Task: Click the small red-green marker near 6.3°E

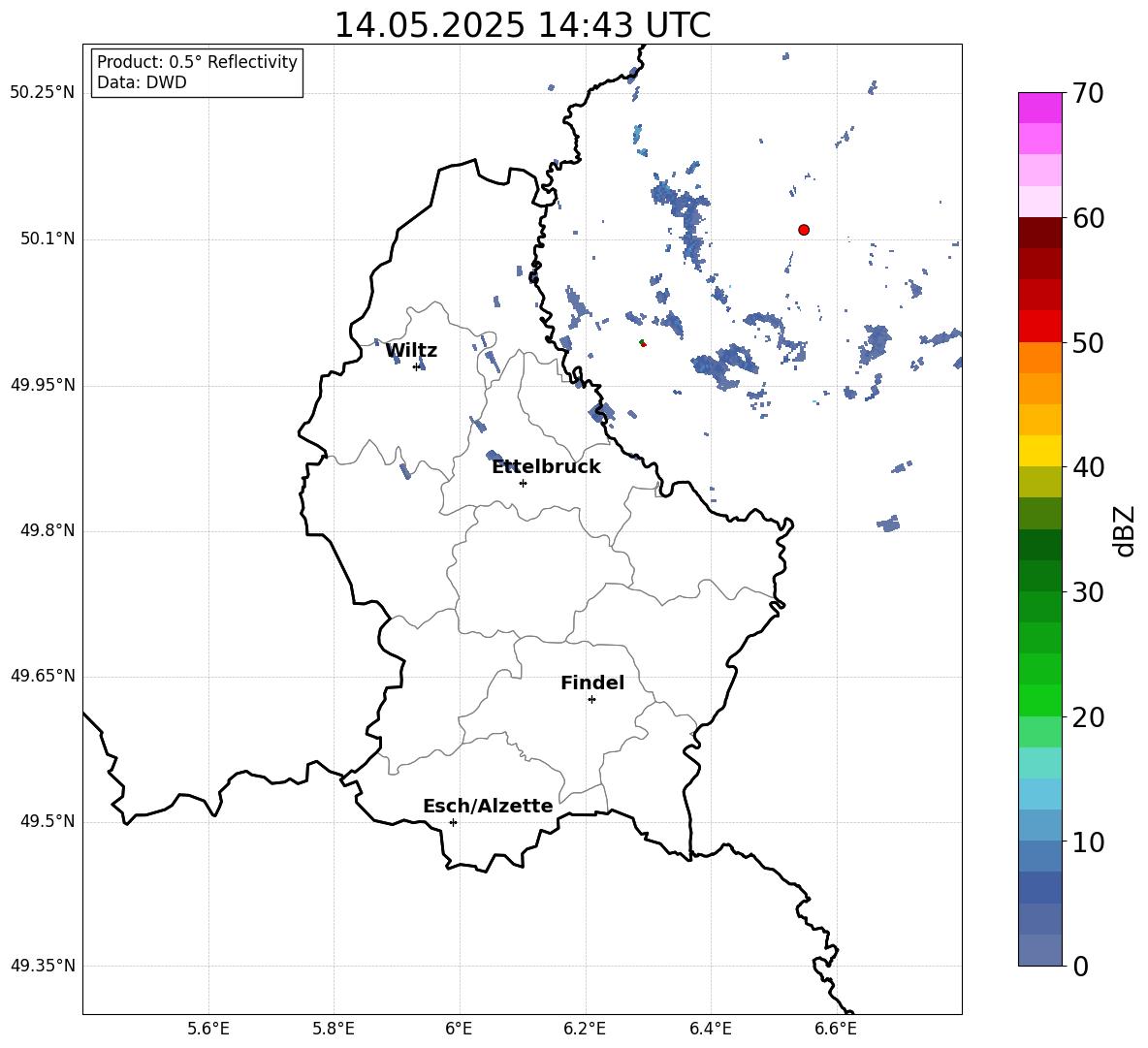Action: point(642,342)
